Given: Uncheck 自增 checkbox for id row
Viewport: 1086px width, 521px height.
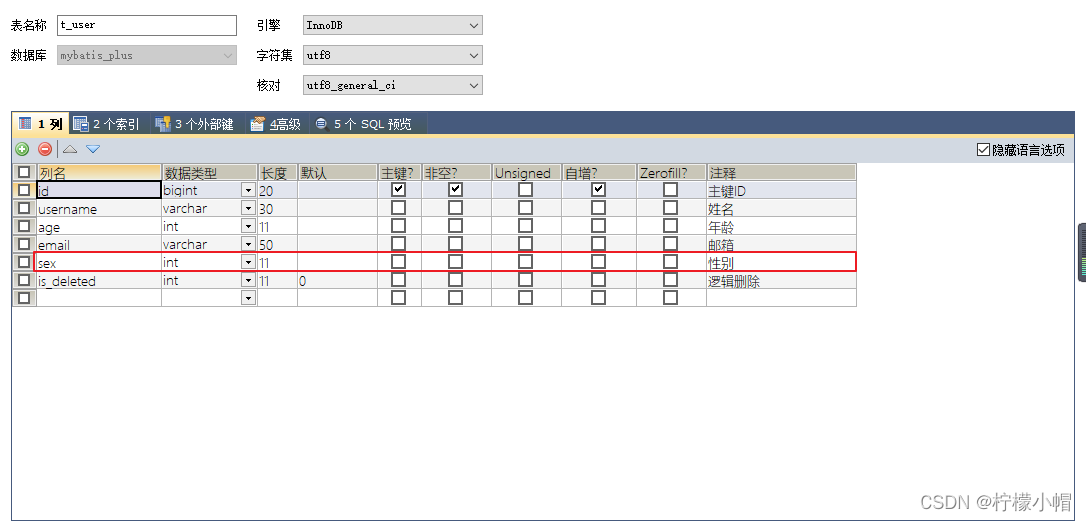Looking at the screenshot, I should (x=598, y=189).
